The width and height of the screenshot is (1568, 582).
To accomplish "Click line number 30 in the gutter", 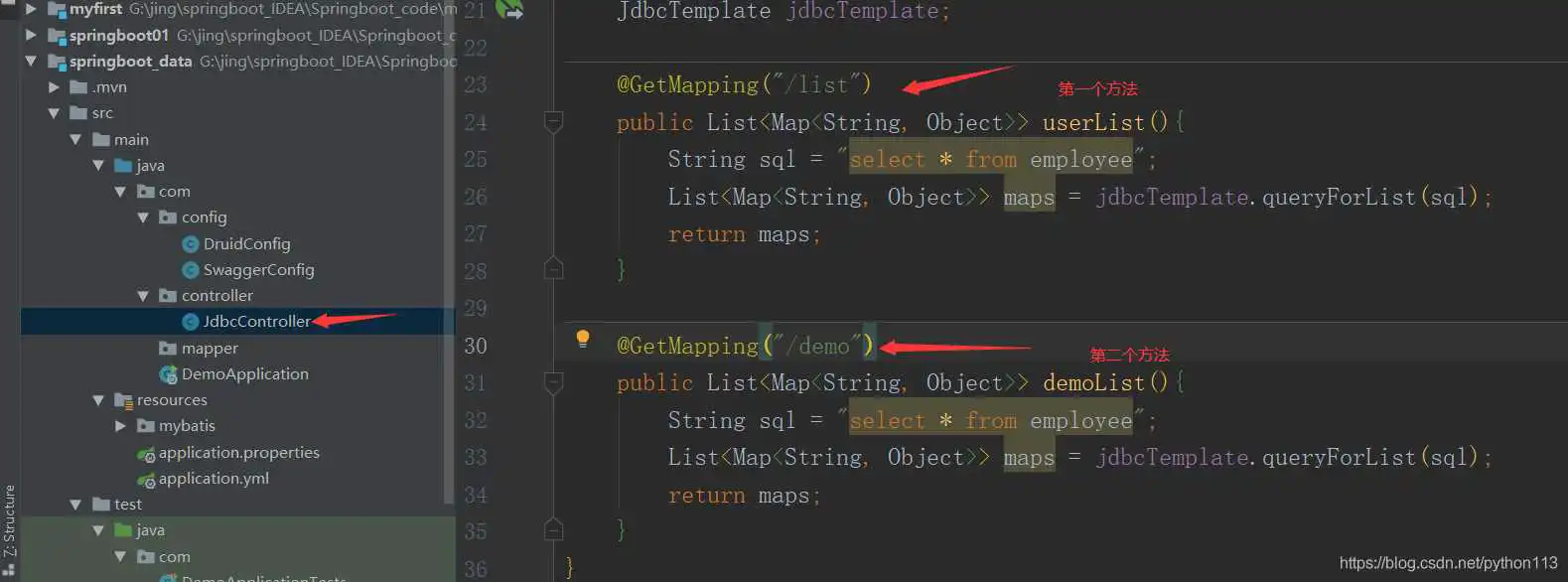I will 476,347.
